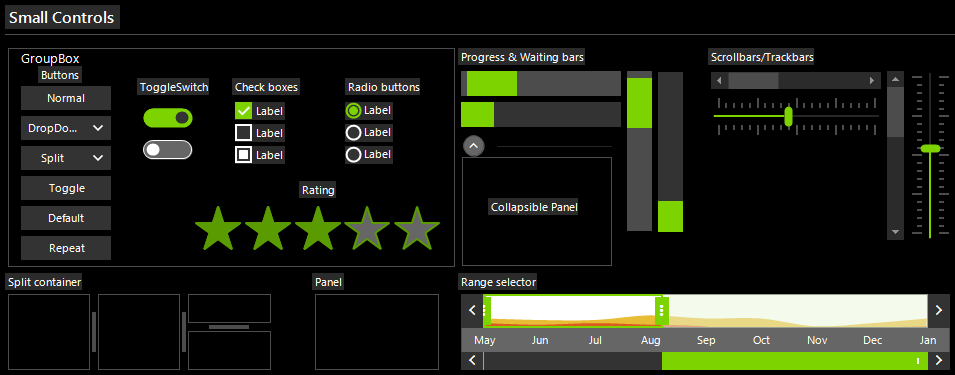Check the second empty Label checkbox
This screenshot has height=375, width=955.
click(244, 133)
